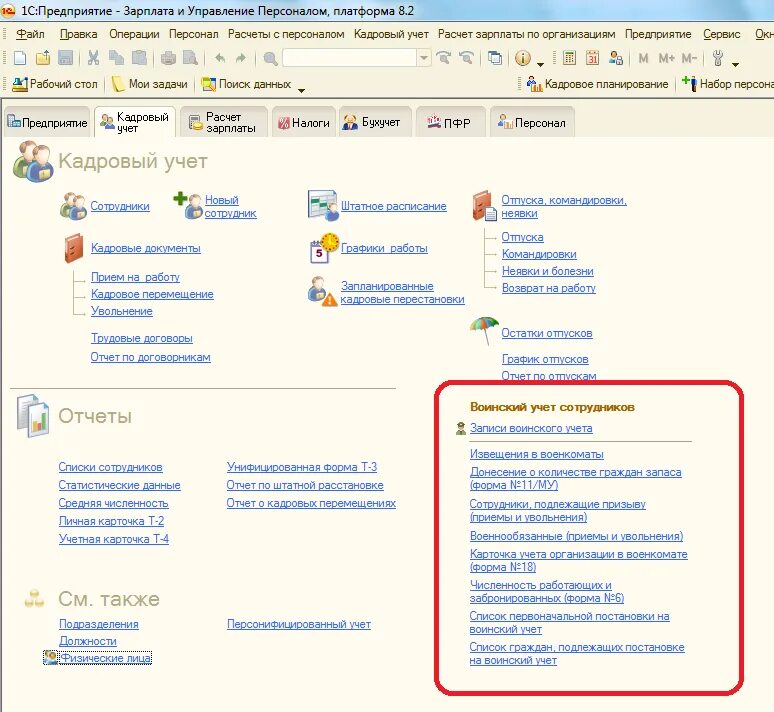Open the Предприятие menu in menu bar
This screenshot has width=774, height=712.
[x=658, y=34]
